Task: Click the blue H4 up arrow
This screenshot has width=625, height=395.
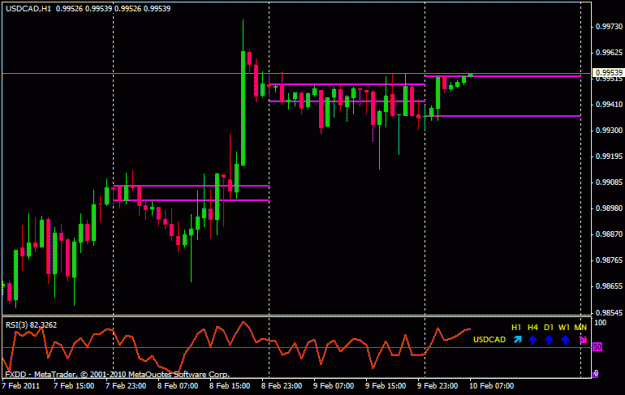Action: (533, 340)
